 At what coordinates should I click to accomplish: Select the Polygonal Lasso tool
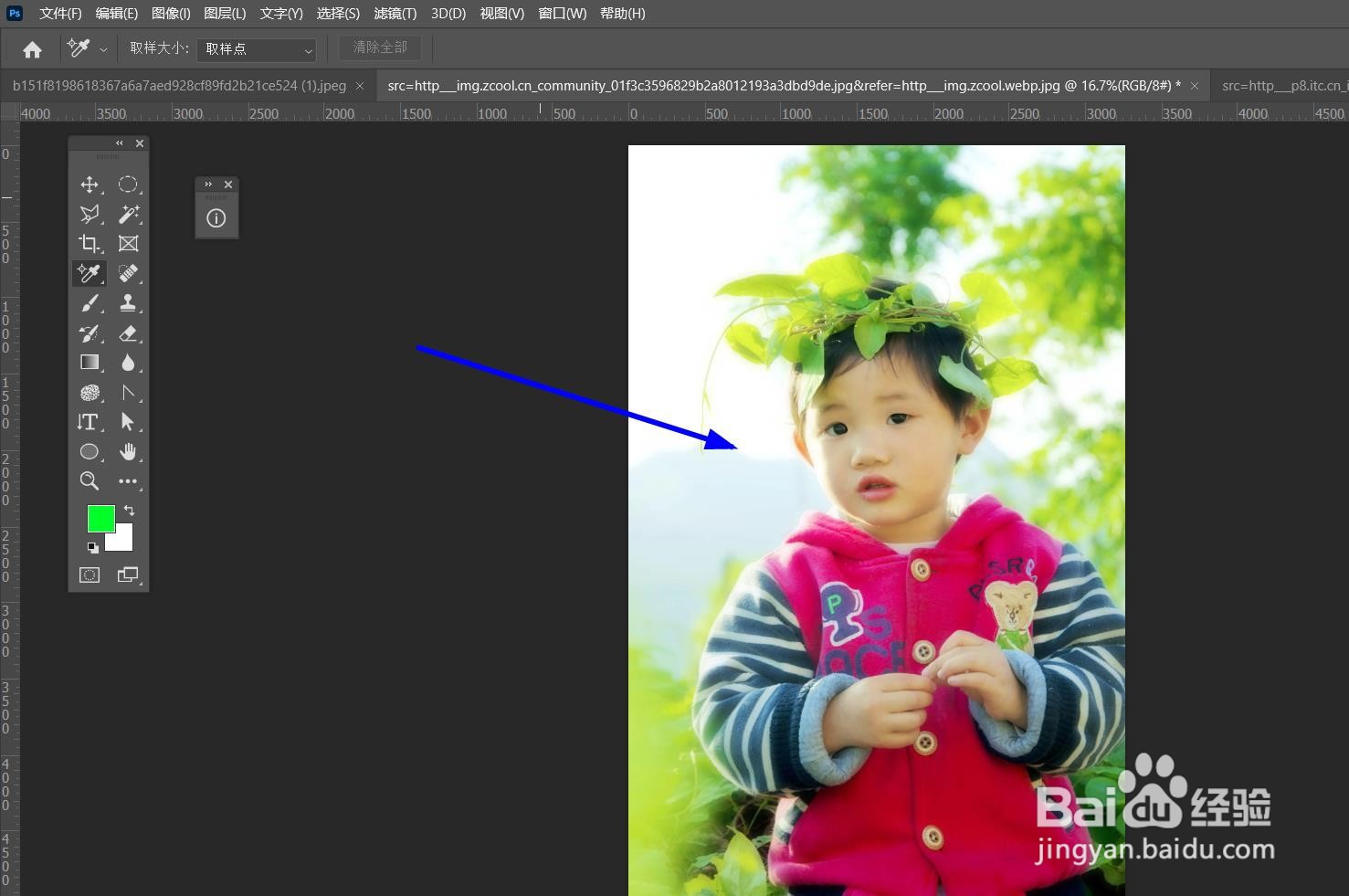click(90, 214)
